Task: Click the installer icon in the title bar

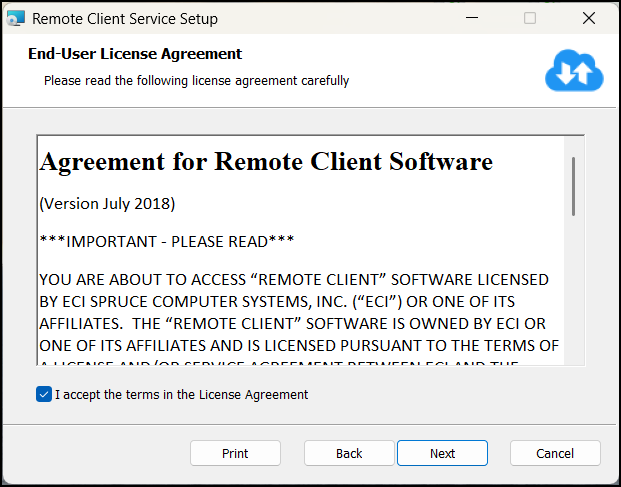Action: (x=16, y=18)
